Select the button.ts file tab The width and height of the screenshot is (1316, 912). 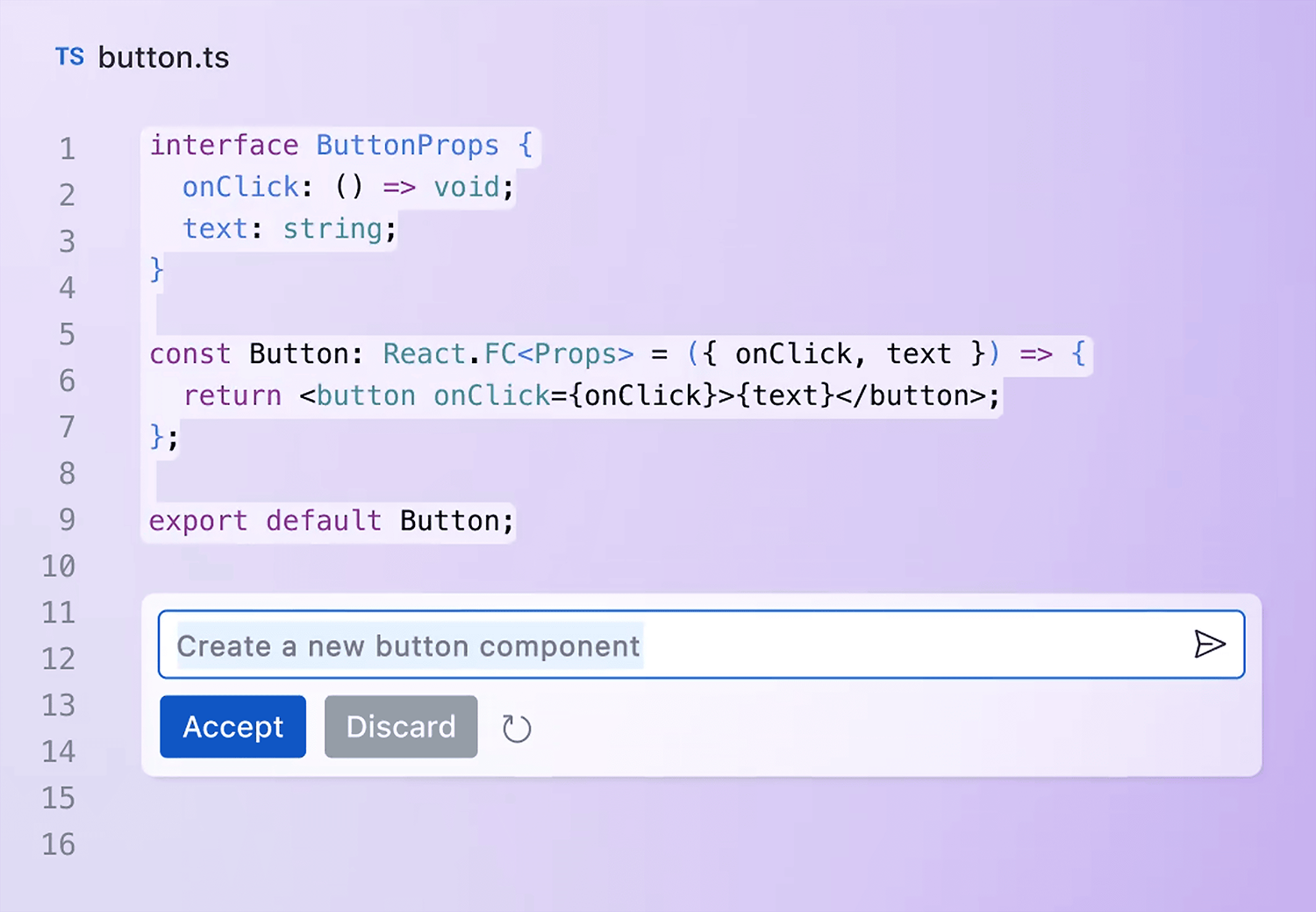coord(142,57)
